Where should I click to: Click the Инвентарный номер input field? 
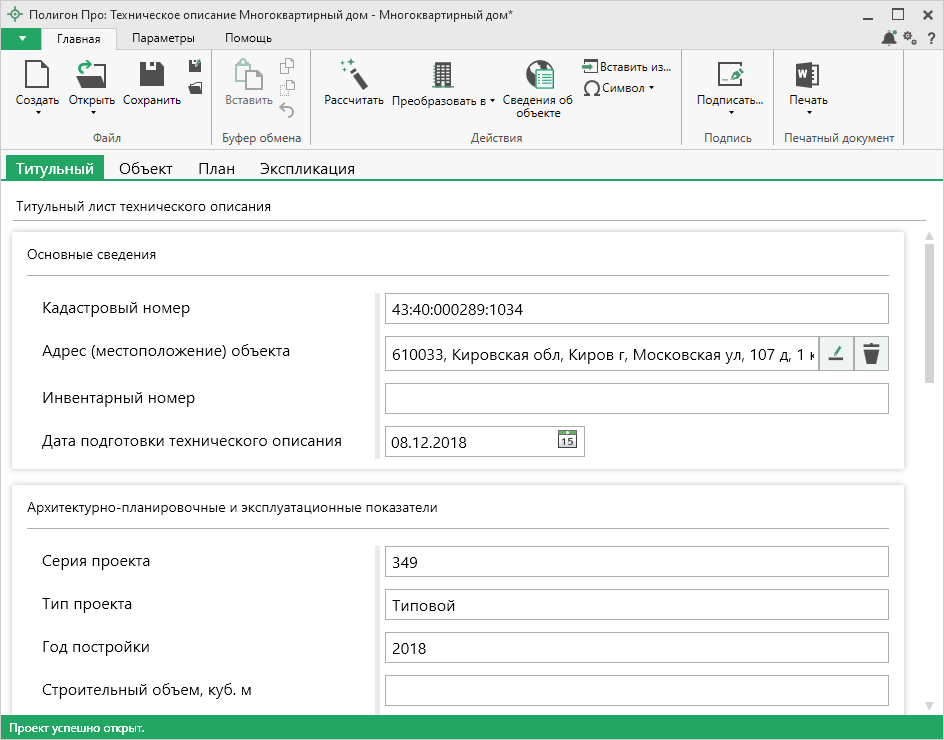(636, 399)
